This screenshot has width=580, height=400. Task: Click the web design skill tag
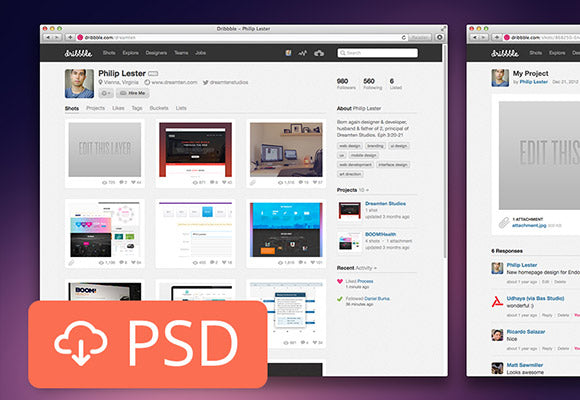point(350,146)
